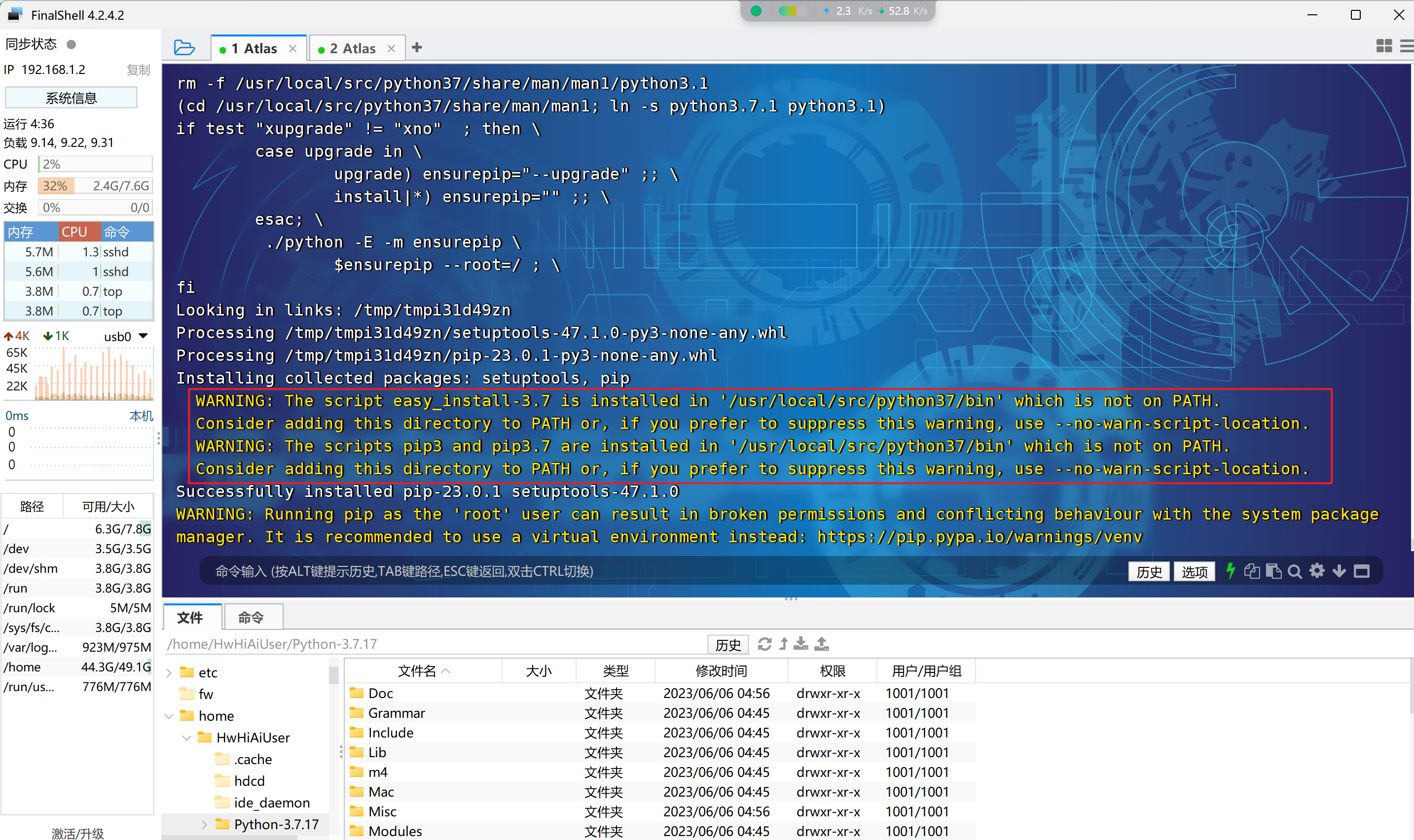The height and width of the screenshot is (840, 1414).
Task: Switch to grid layout view icon
Action: (1384, 46)
